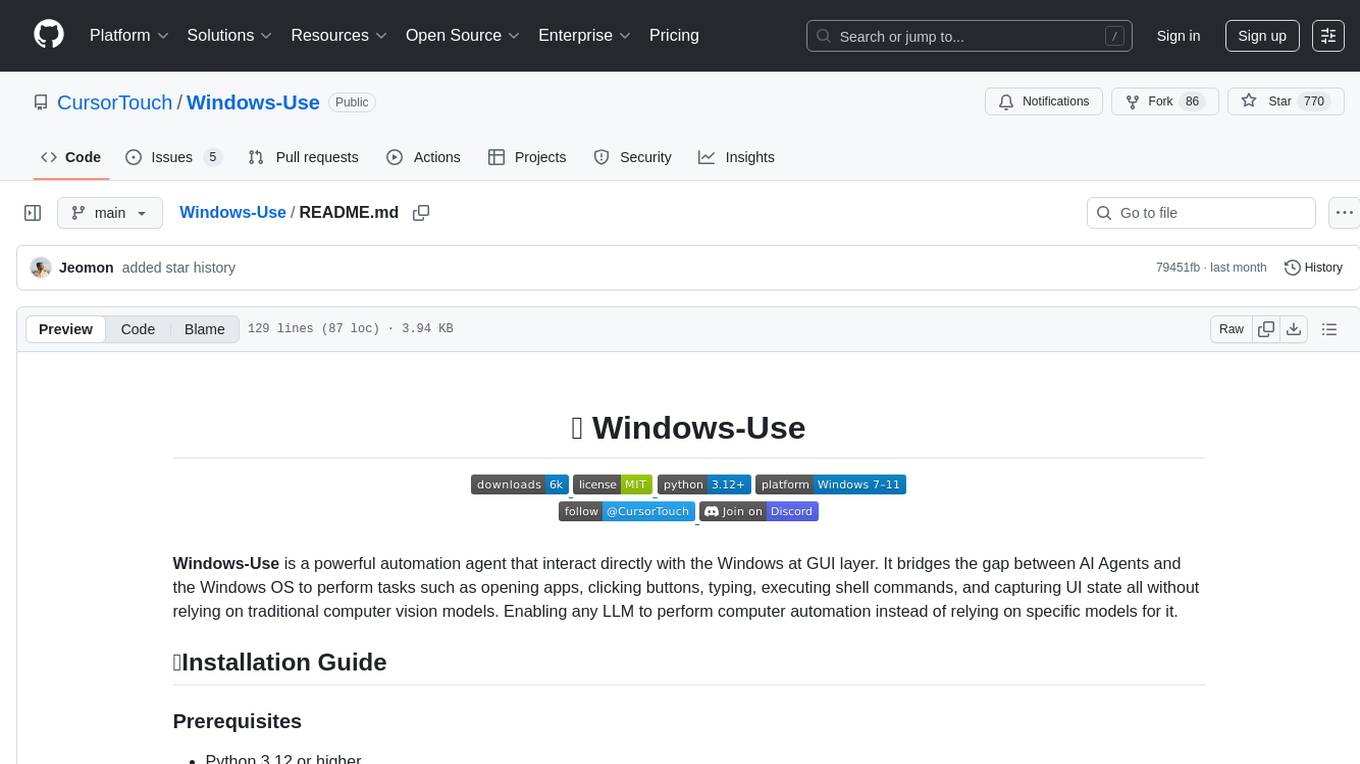Screen dimensions: 1360x764
Task: Select the Preview view toggle
Action: click(66, 329)
